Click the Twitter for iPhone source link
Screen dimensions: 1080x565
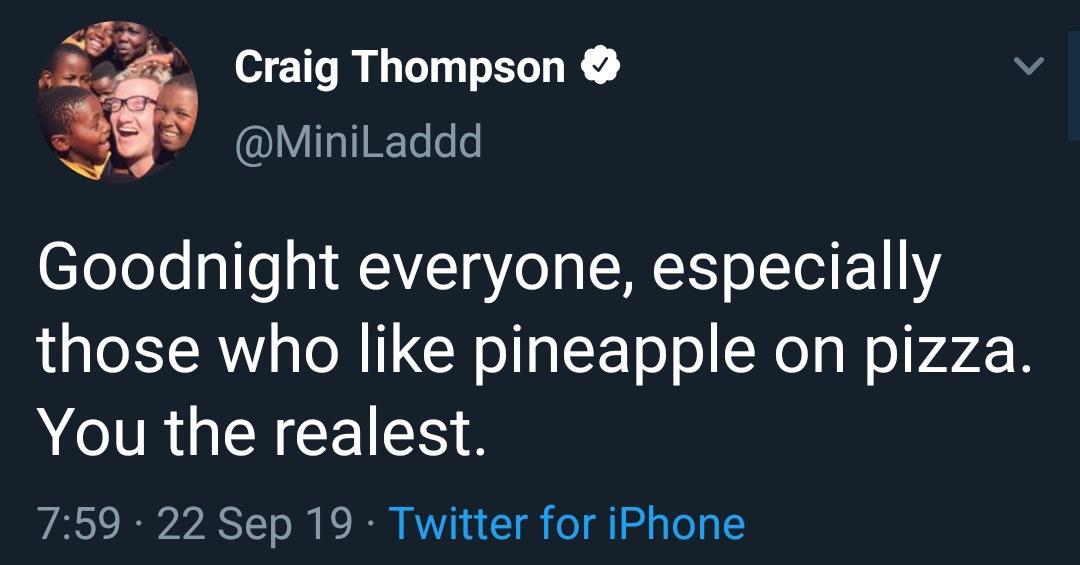(x=566, y=523)
